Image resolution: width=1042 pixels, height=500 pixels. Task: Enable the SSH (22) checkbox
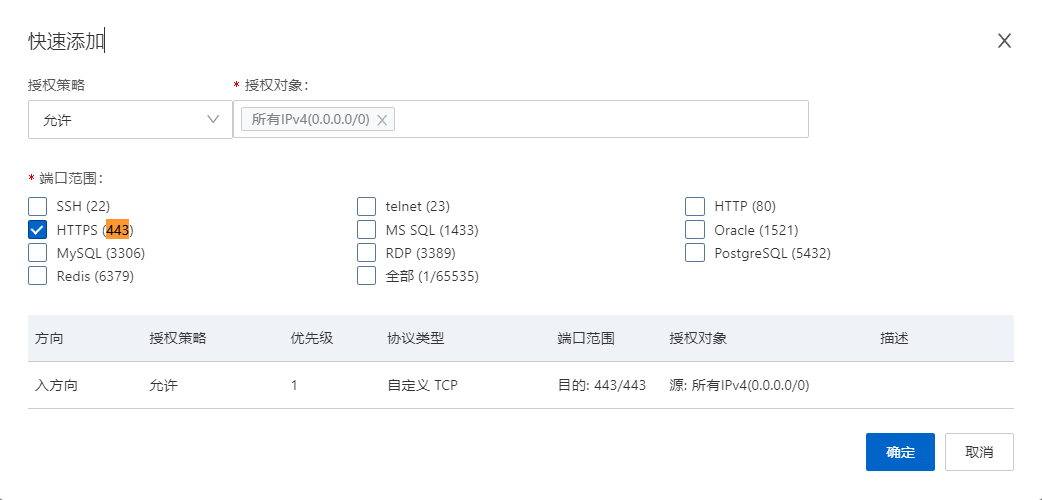(38, 207)
